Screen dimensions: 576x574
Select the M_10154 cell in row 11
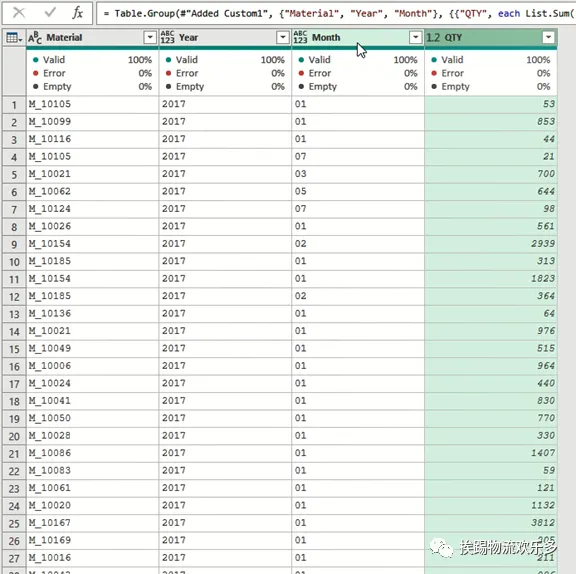click(93, 279)
